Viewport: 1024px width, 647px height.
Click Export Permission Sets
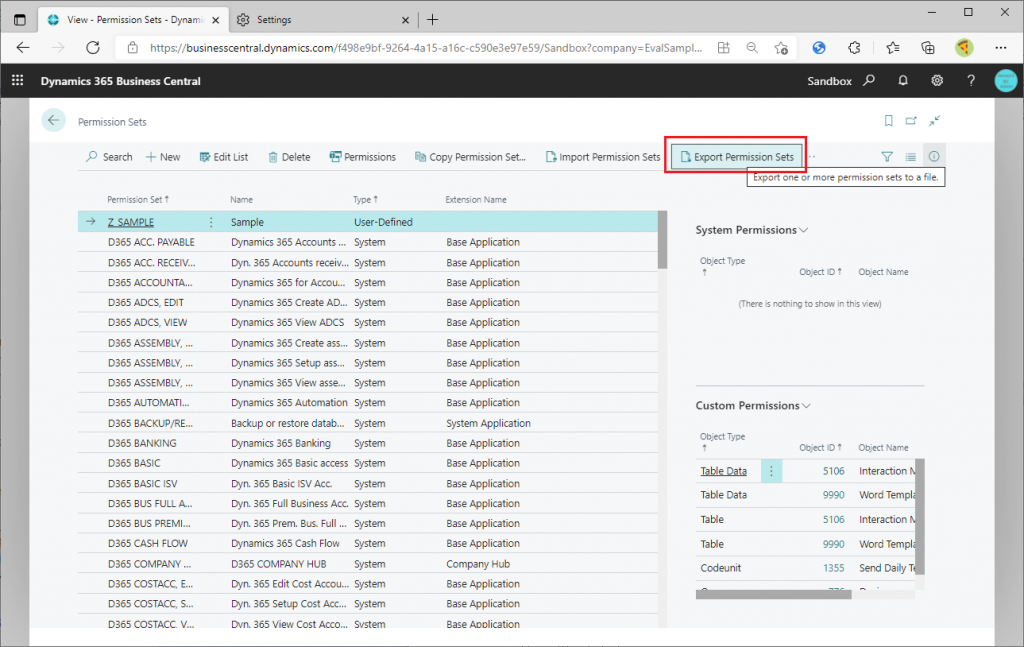tap(737, 157)
